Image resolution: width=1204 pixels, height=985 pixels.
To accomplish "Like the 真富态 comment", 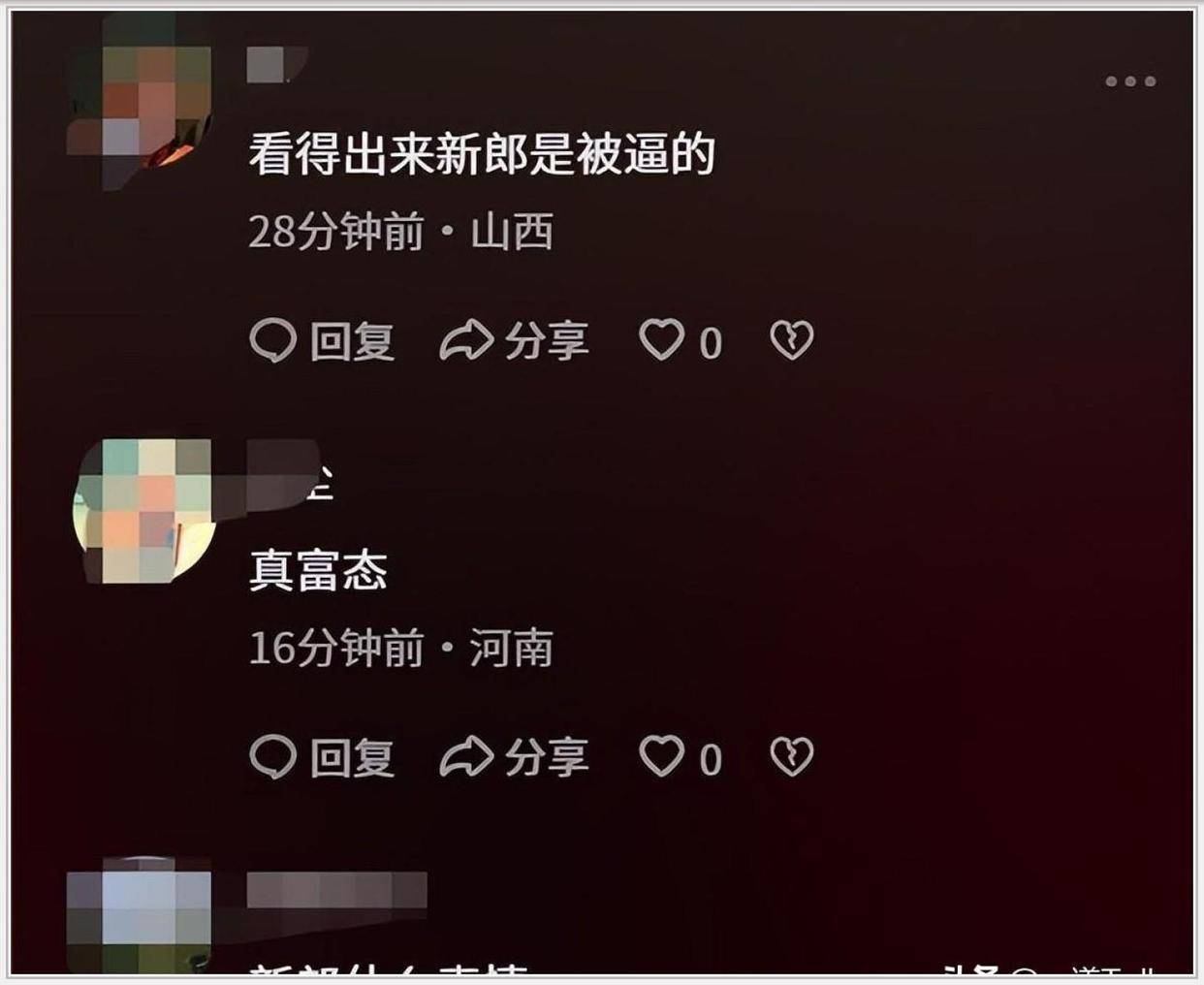I will [661, 757].
